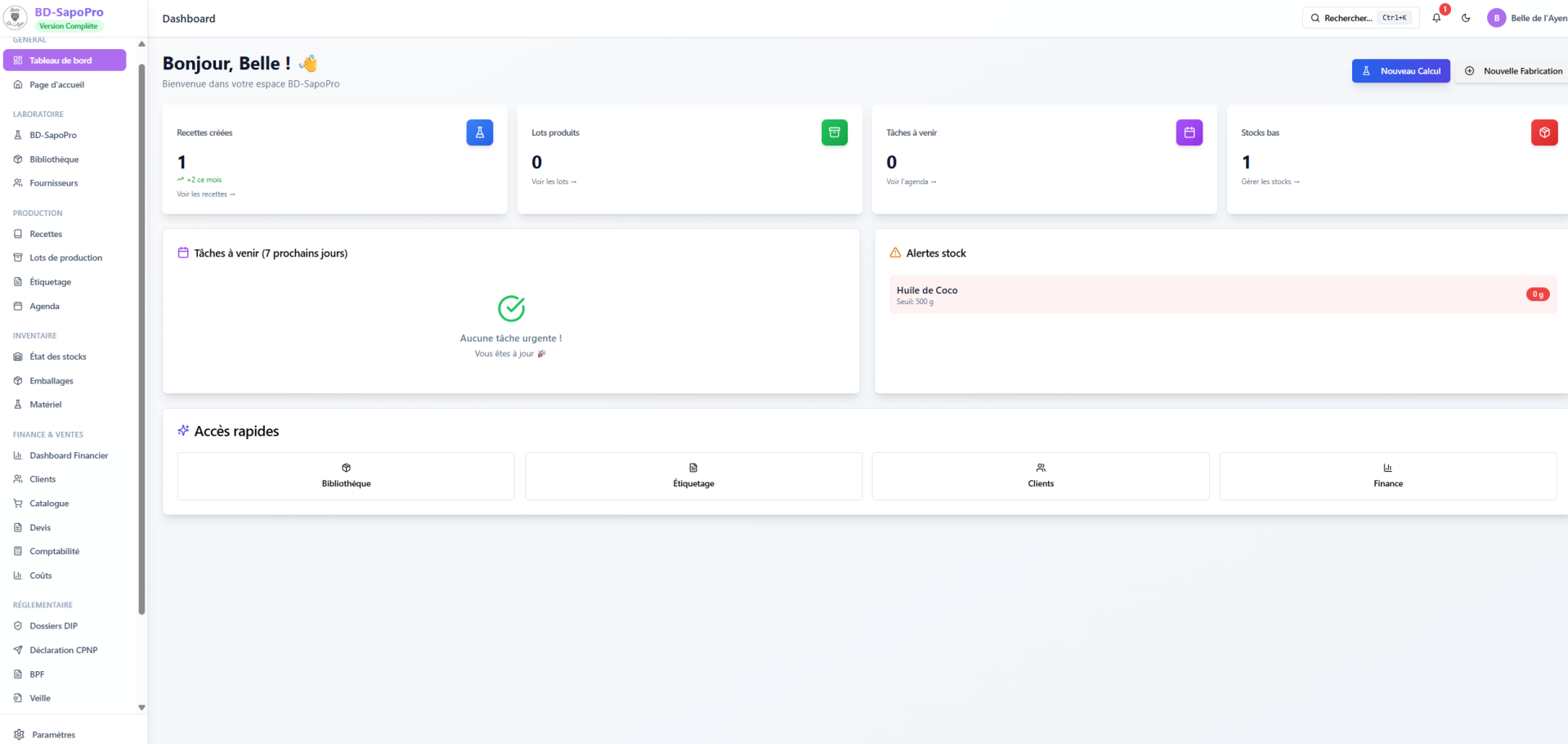The width and height of the screenshot is (1568, 744).
Task: Toggle dark mode moon icon
Action: (x=1466, y=18)
